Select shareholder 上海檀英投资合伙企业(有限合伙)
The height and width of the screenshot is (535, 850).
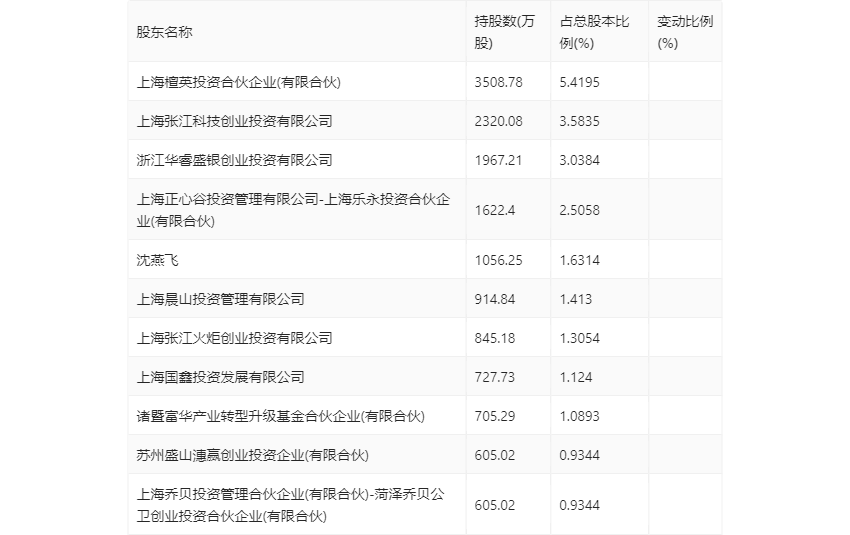(x=239, y=82)
